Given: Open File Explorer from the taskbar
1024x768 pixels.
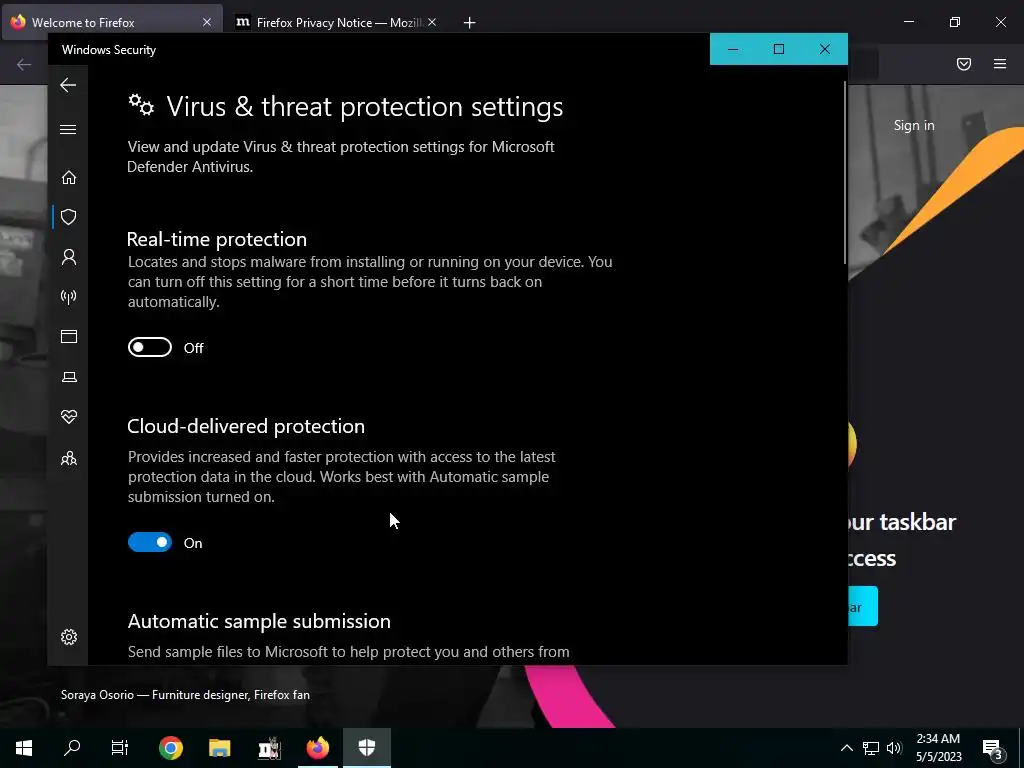Looking at the screenshot, I should point(219,748).
